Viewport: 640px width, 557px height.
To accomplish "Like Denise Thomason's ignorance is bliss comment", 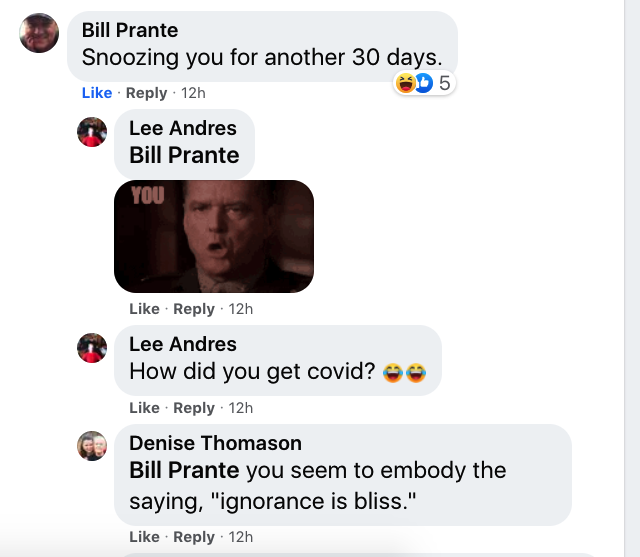I will tap(144, 537).
